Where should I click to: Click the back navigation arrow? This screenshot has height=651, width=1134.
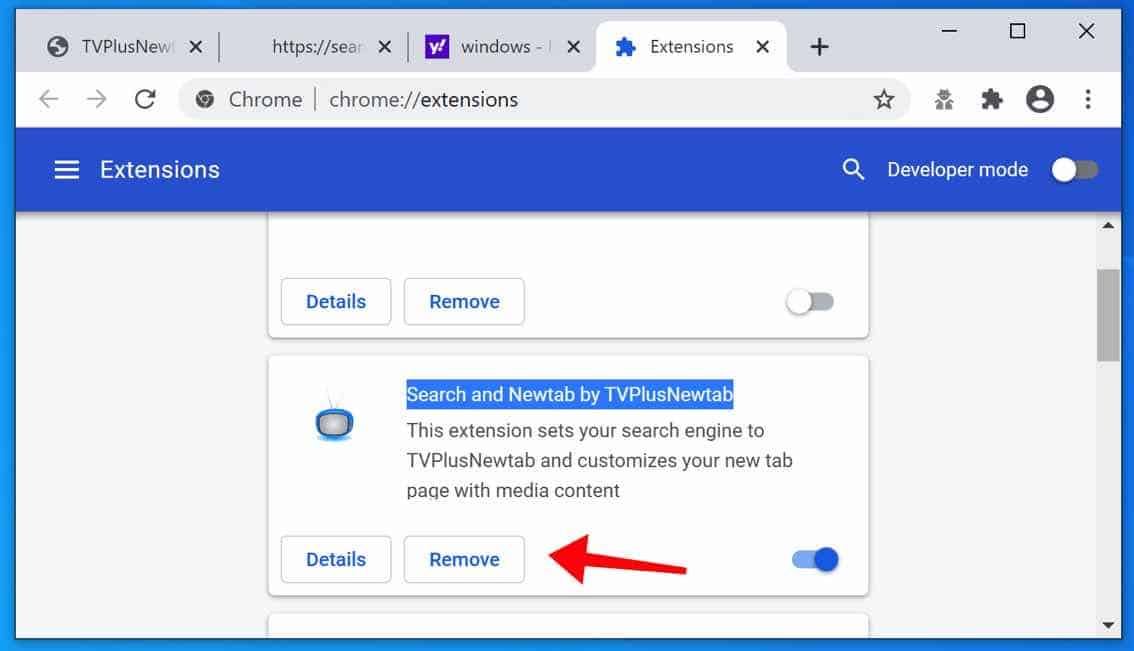pyautogui.click(x=48, y=99)
